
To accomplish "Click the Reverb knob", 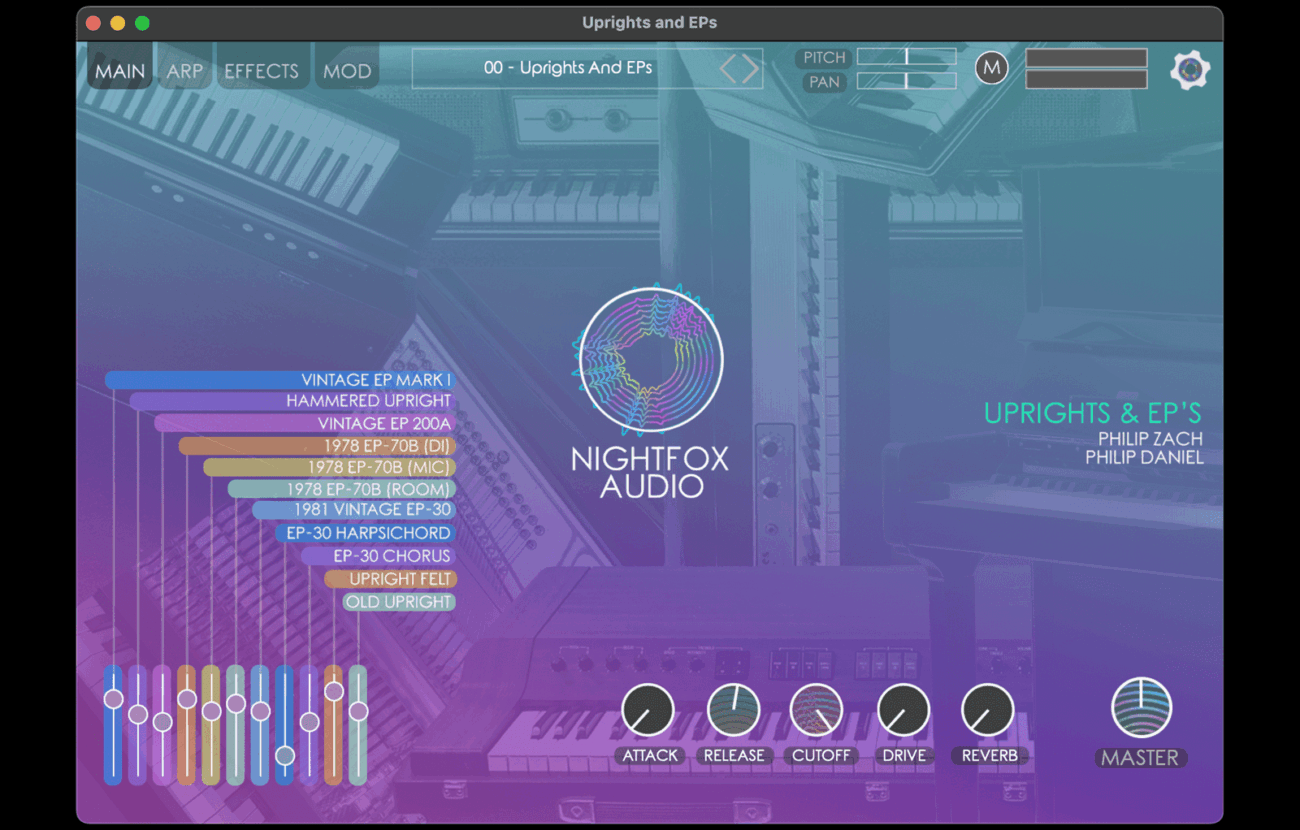I will 987,710.
